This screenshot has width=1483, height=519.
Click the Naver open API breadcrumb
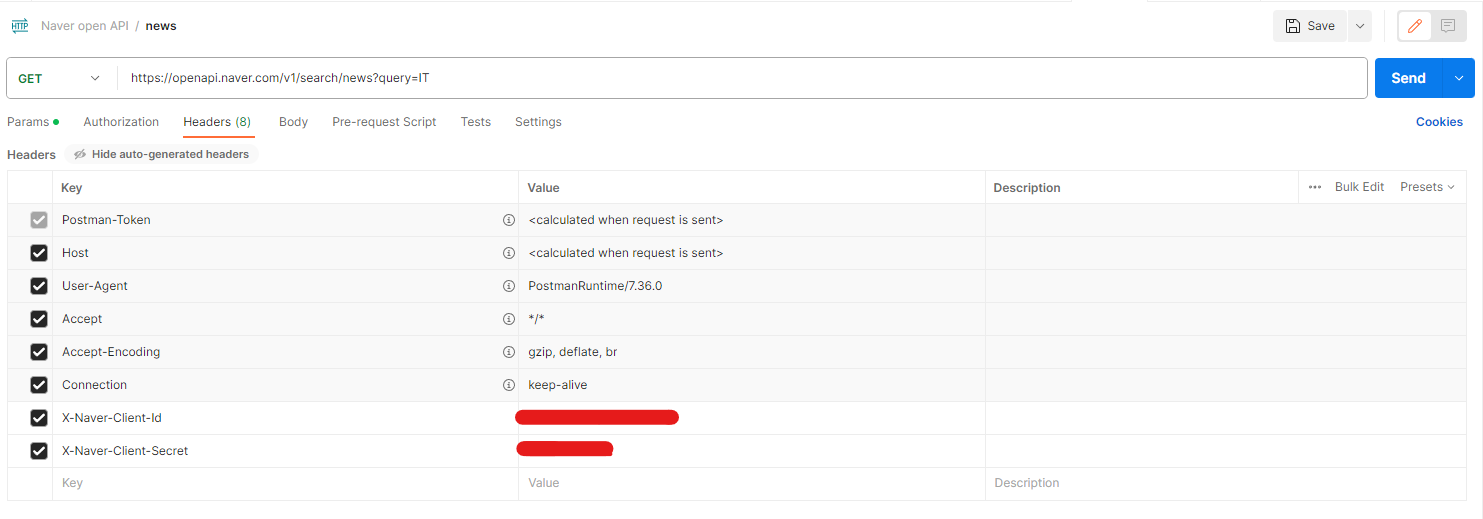tap(85, 26)
